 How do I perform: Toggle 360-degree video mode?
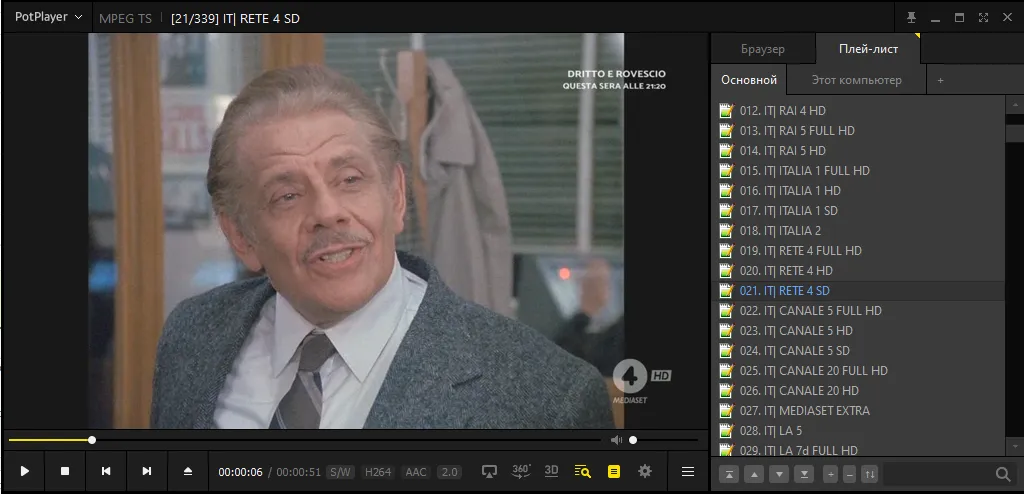coord(520,471)
